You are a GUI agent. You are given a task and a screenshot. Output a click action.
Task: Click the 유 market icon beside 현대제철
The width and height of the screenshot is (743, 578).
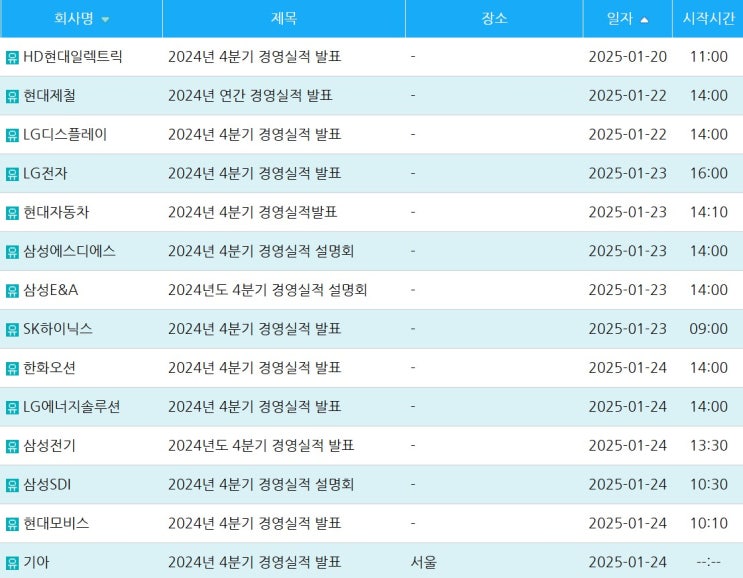click(12, 96)
